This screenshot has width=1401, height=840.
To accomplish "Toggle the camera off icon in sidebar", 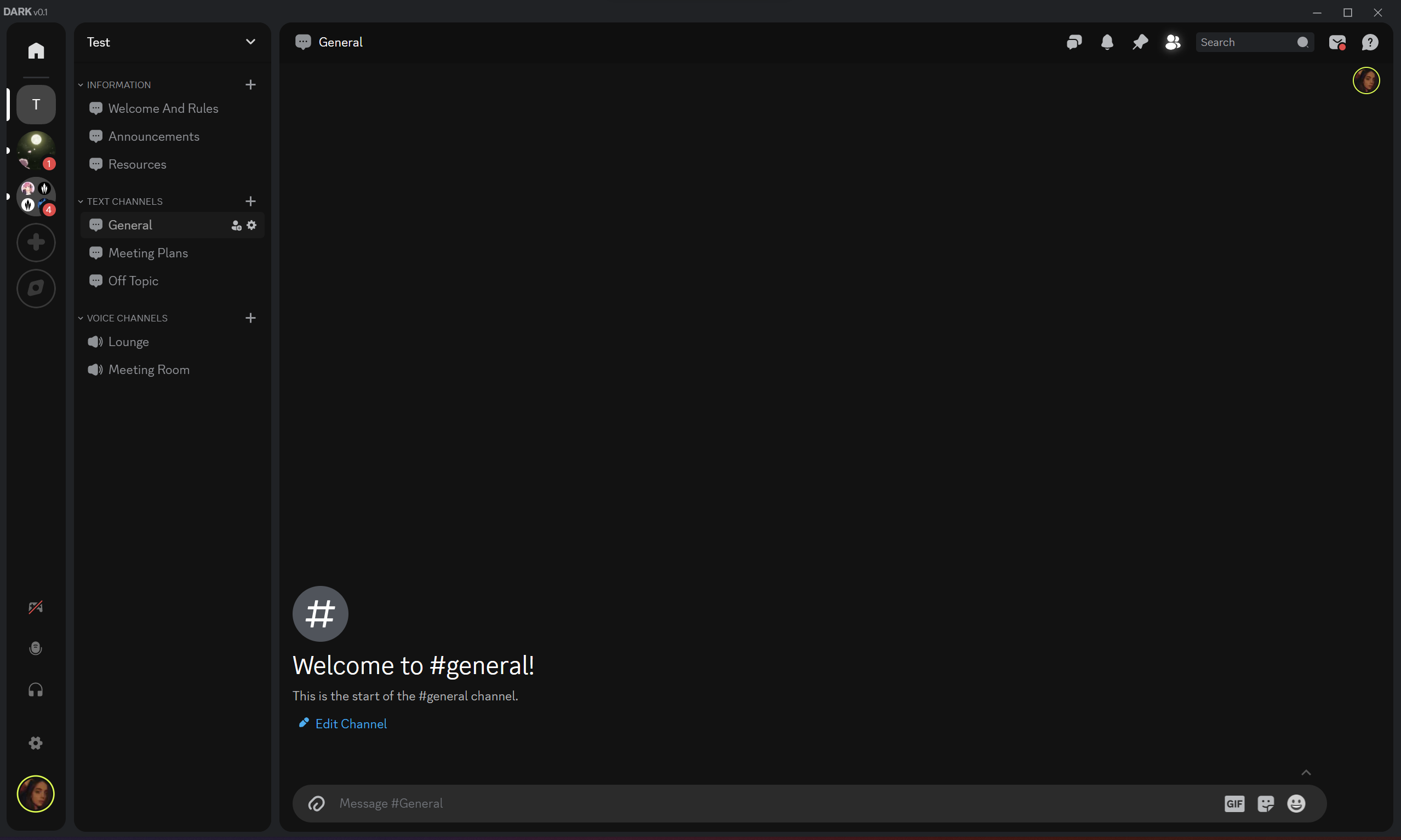I will pos(36,607).
